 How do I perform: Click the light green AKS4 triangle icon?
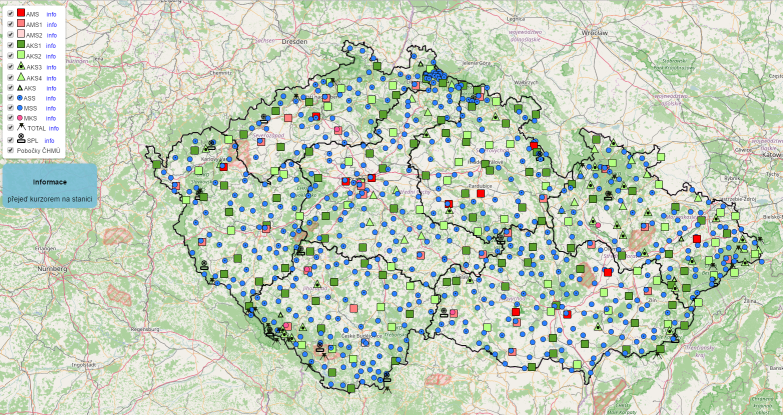(21, 77)
